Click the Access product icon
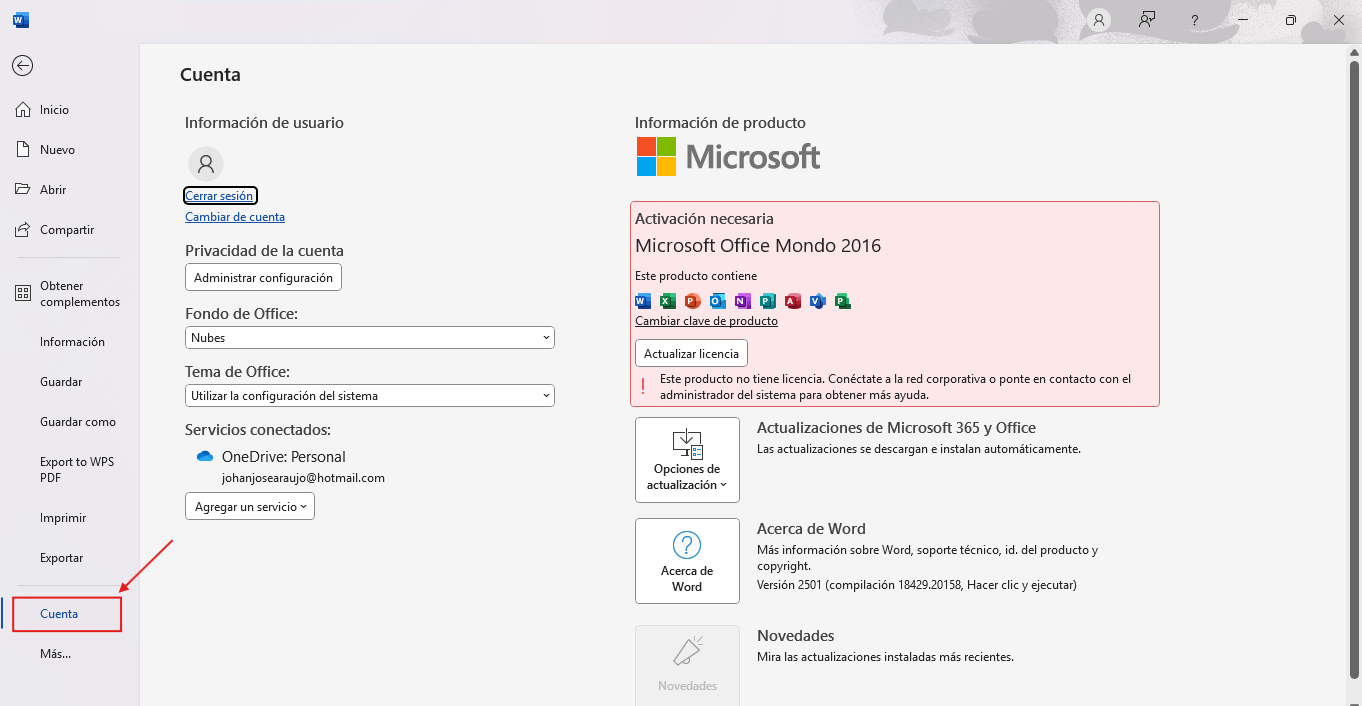Image resolution: width=1362 pixels, height=706 pixels. (x=792, y=301)
